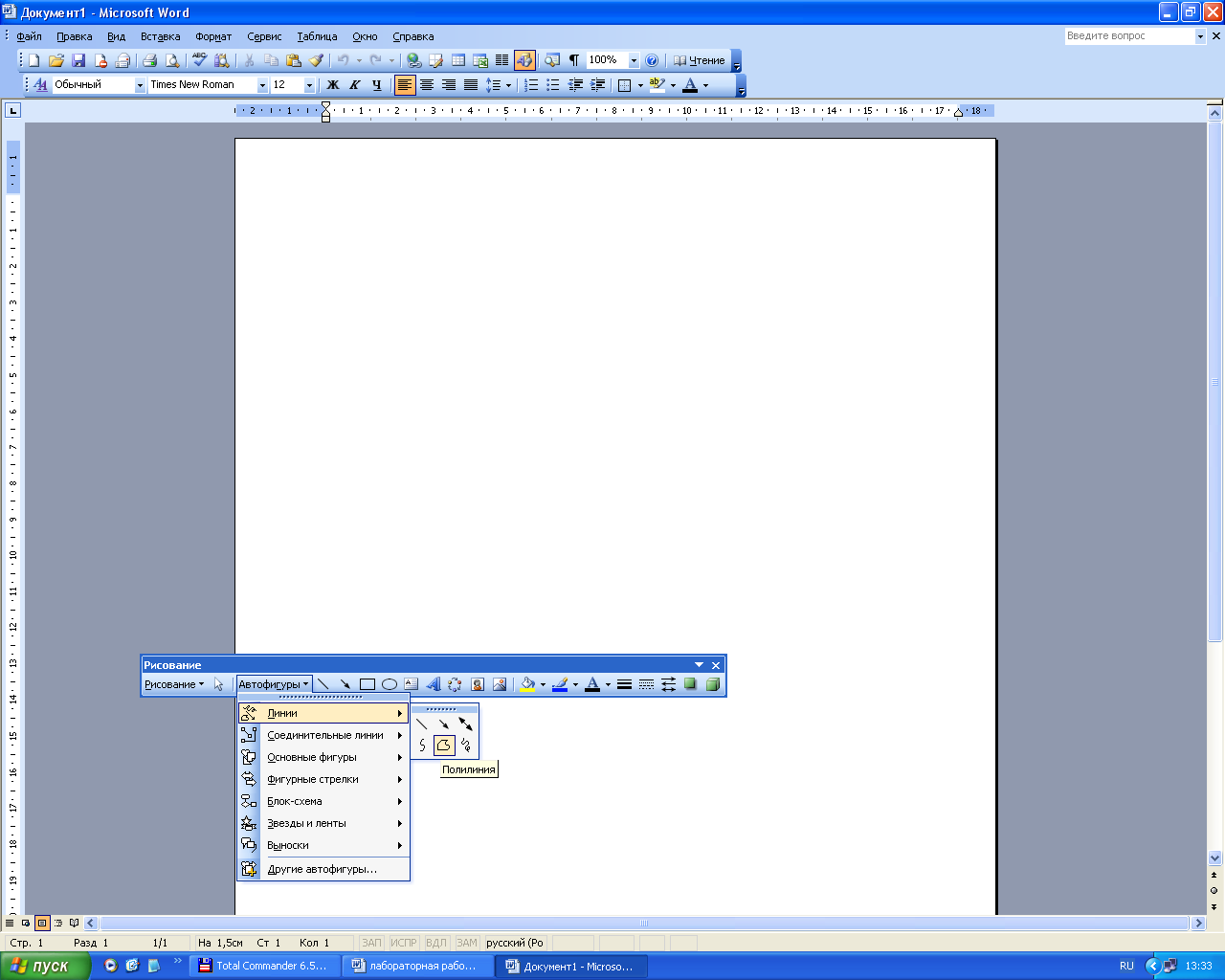Viewport: 1225px width, 980px height.
Task: Open the Фигурные стрелки submenu
Action: tap(323, 779)
